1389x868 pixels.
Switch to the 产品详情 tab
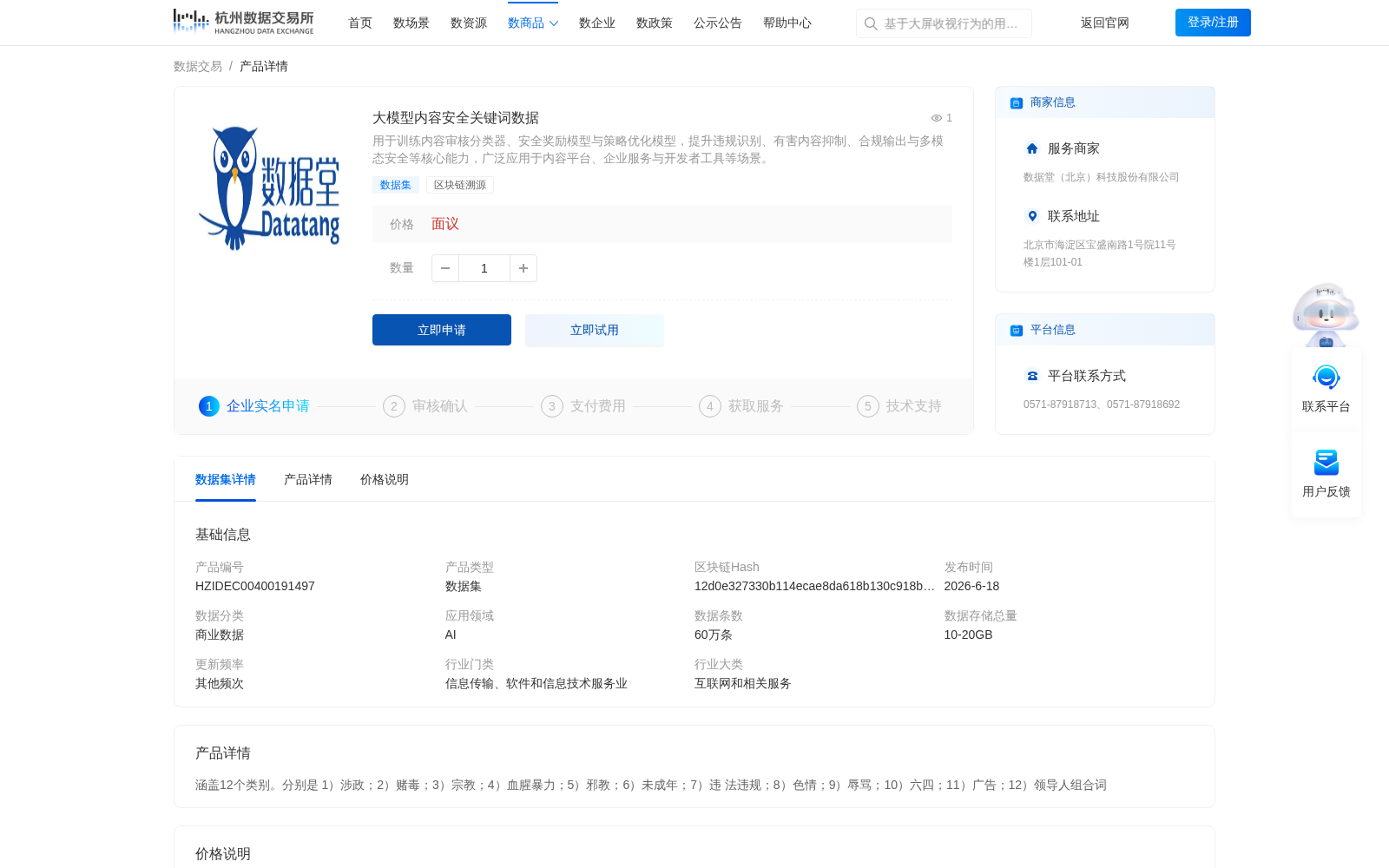tap(308, 479)
